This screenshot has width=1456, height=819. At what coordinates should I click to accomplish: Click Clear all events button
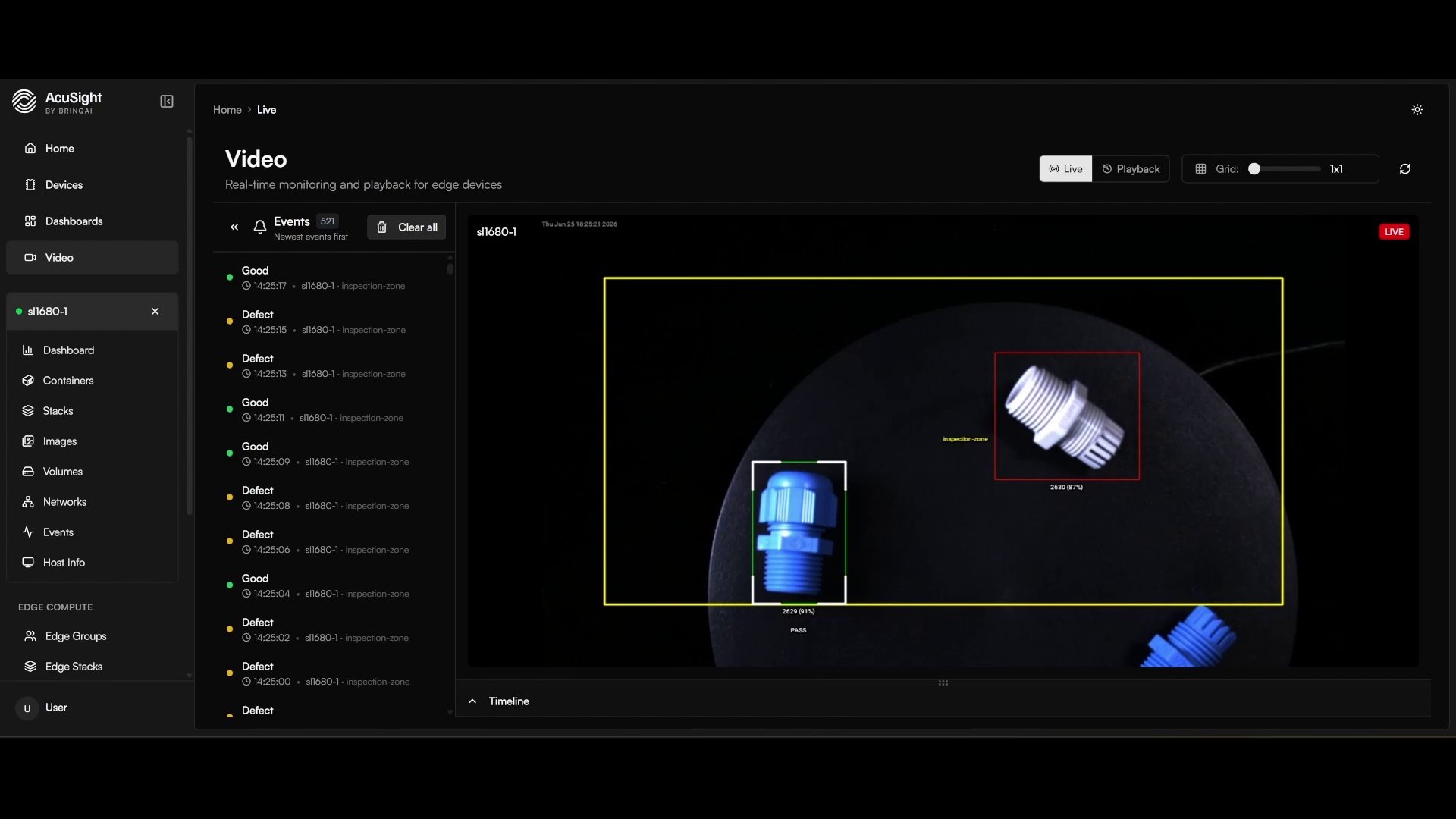coord(406,227)
